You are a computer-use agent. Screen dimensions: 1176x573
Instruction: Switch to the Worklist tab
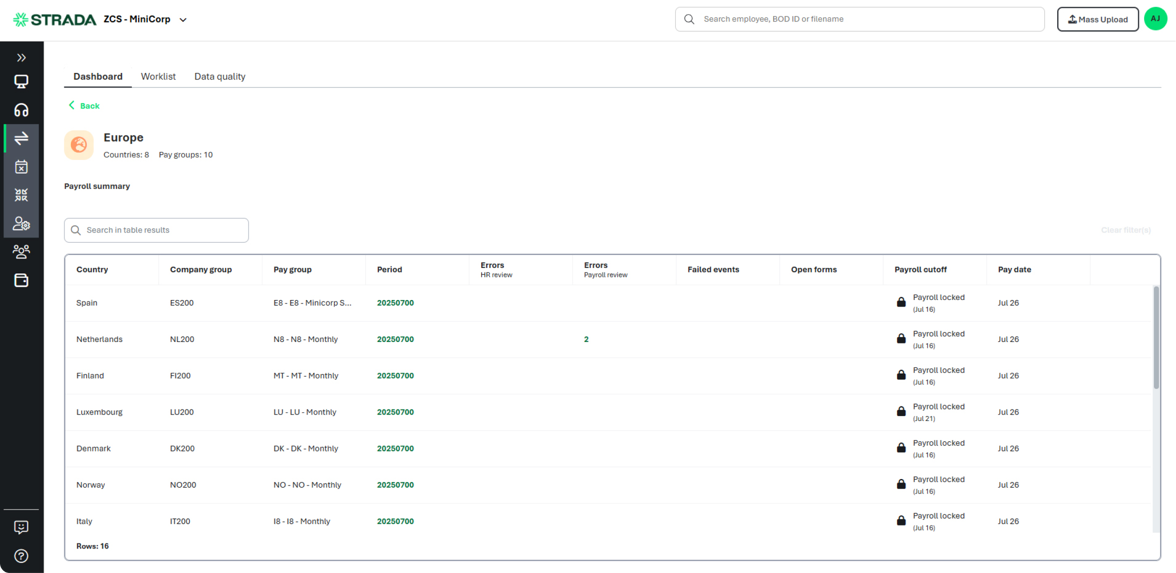158,76
